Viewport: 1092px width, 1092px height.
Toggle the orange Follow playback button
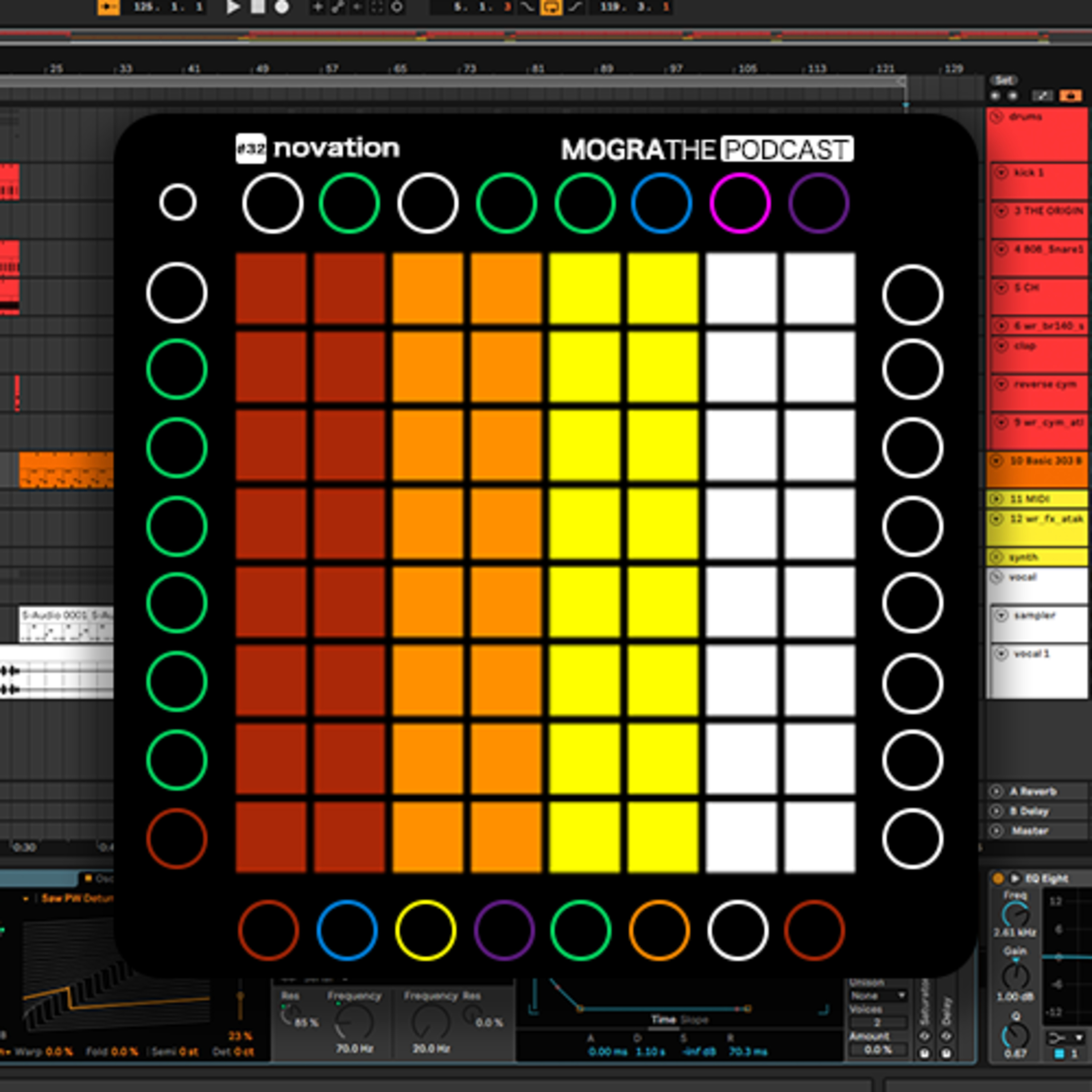[x=108, y=7]
